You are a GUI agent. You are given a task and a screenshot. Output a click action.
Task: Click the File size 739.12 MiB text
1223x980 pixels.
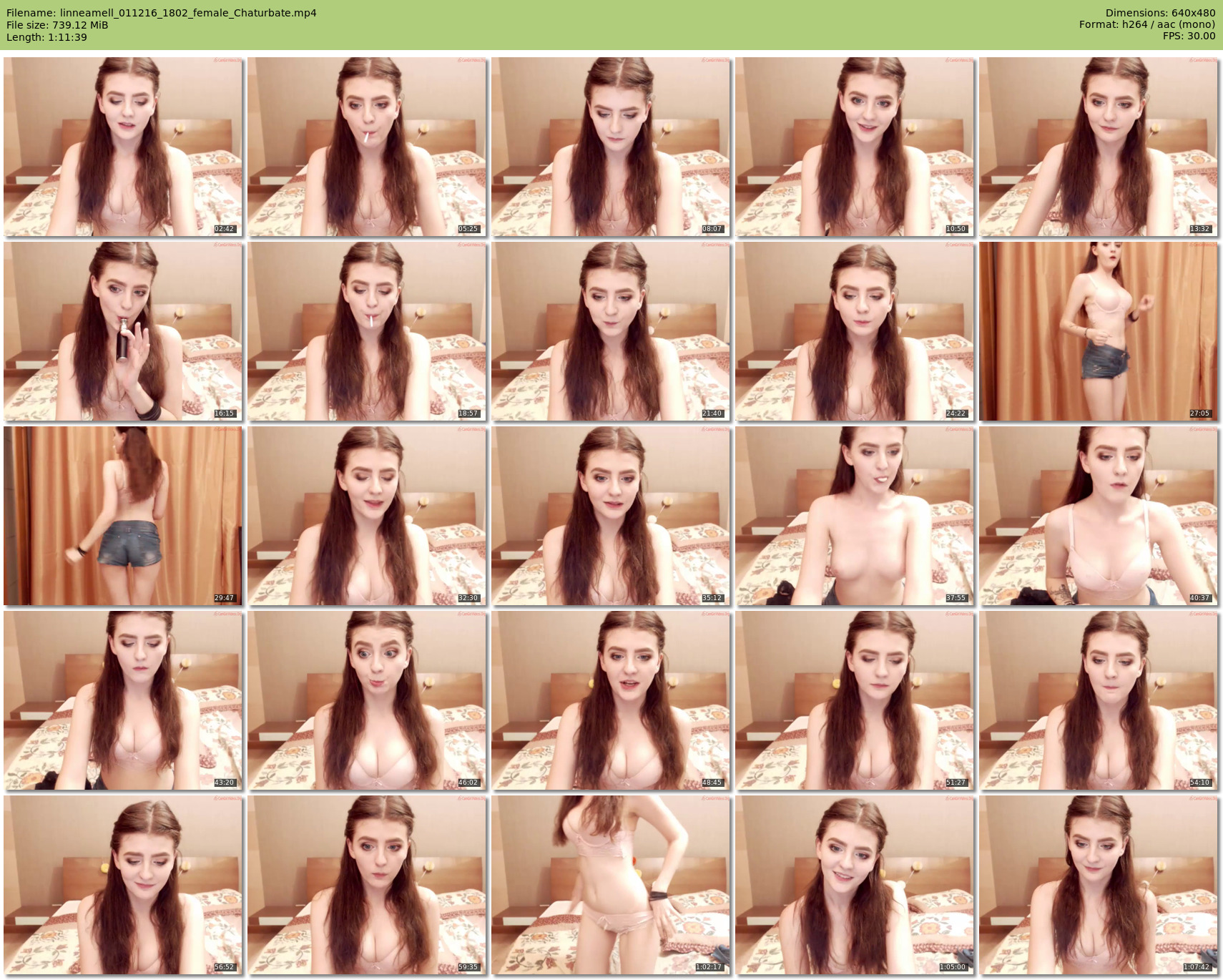57,25
